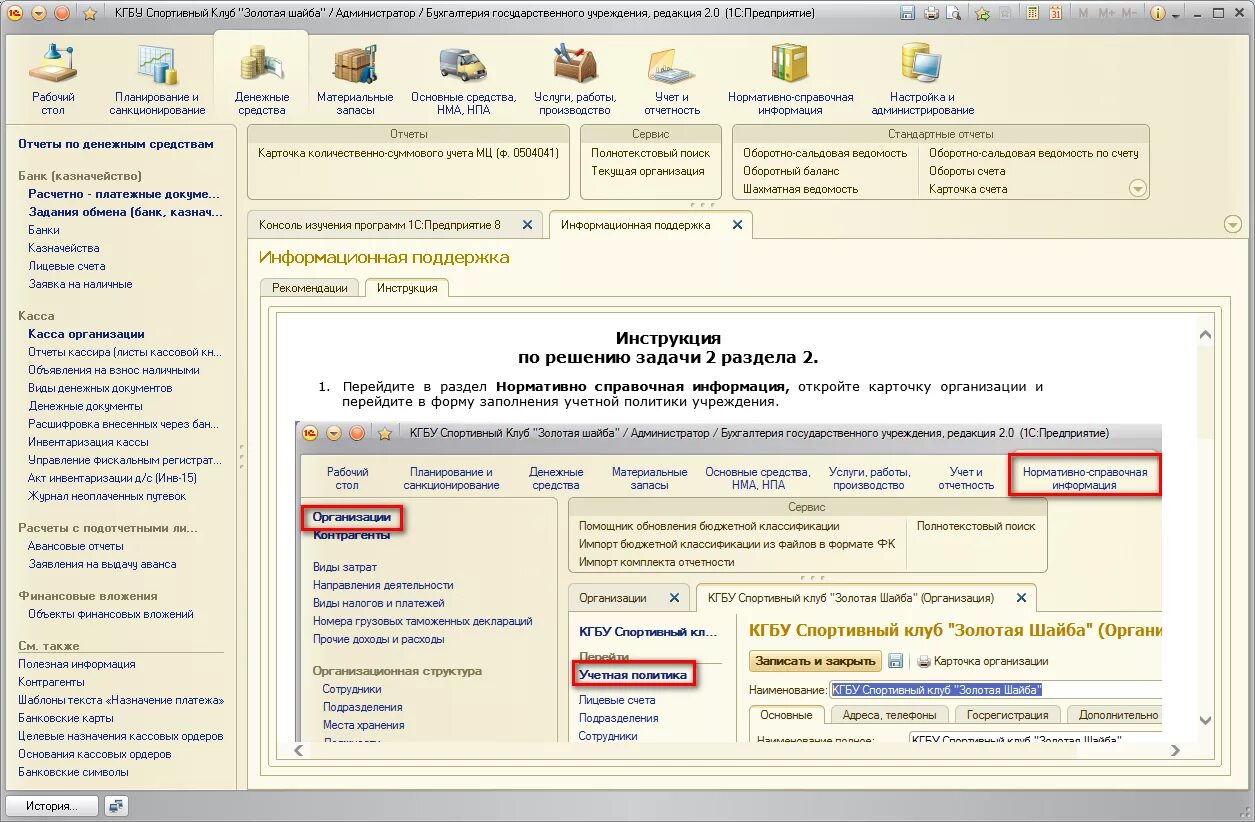Image resolution: width=1255 pixels, height=822 pixels.
Task: Close the Информационная поддержка tab
Action: (737, 225)
